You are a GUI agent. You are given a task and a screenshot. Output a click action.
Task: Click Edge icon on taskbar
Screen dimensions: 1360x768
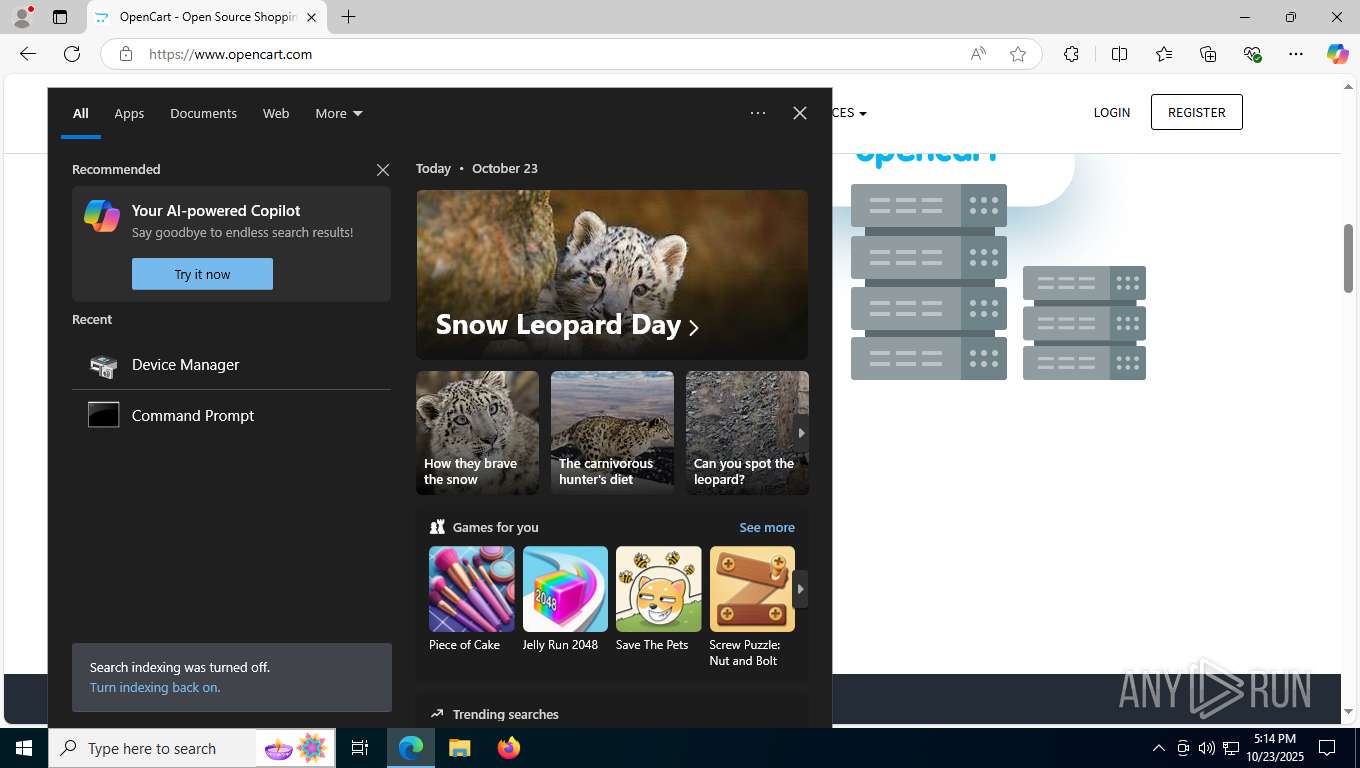(411, 748)
